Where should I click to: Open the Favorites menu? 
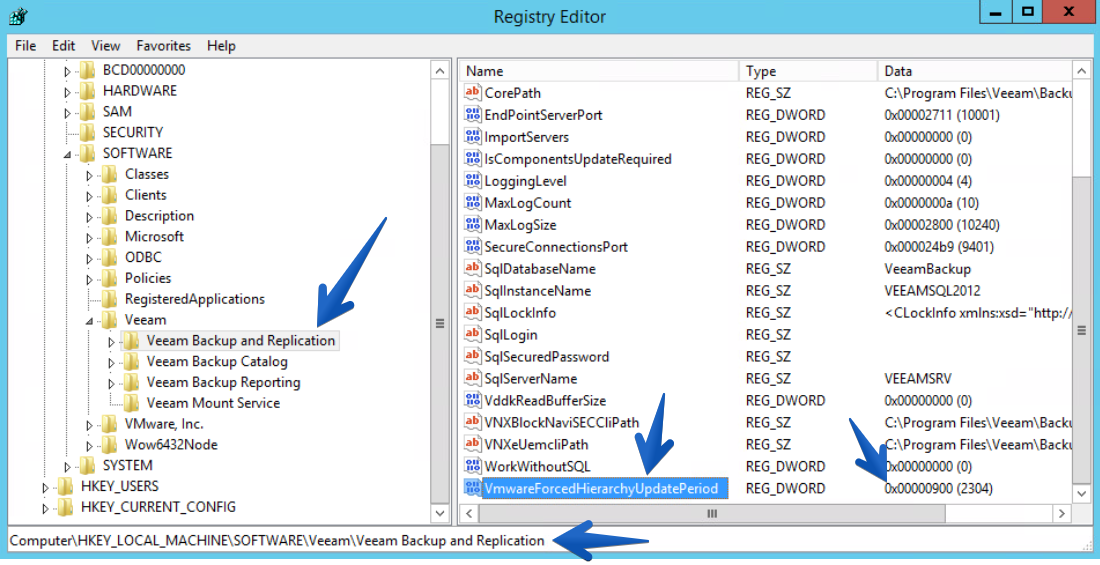[x=163, y=46]
